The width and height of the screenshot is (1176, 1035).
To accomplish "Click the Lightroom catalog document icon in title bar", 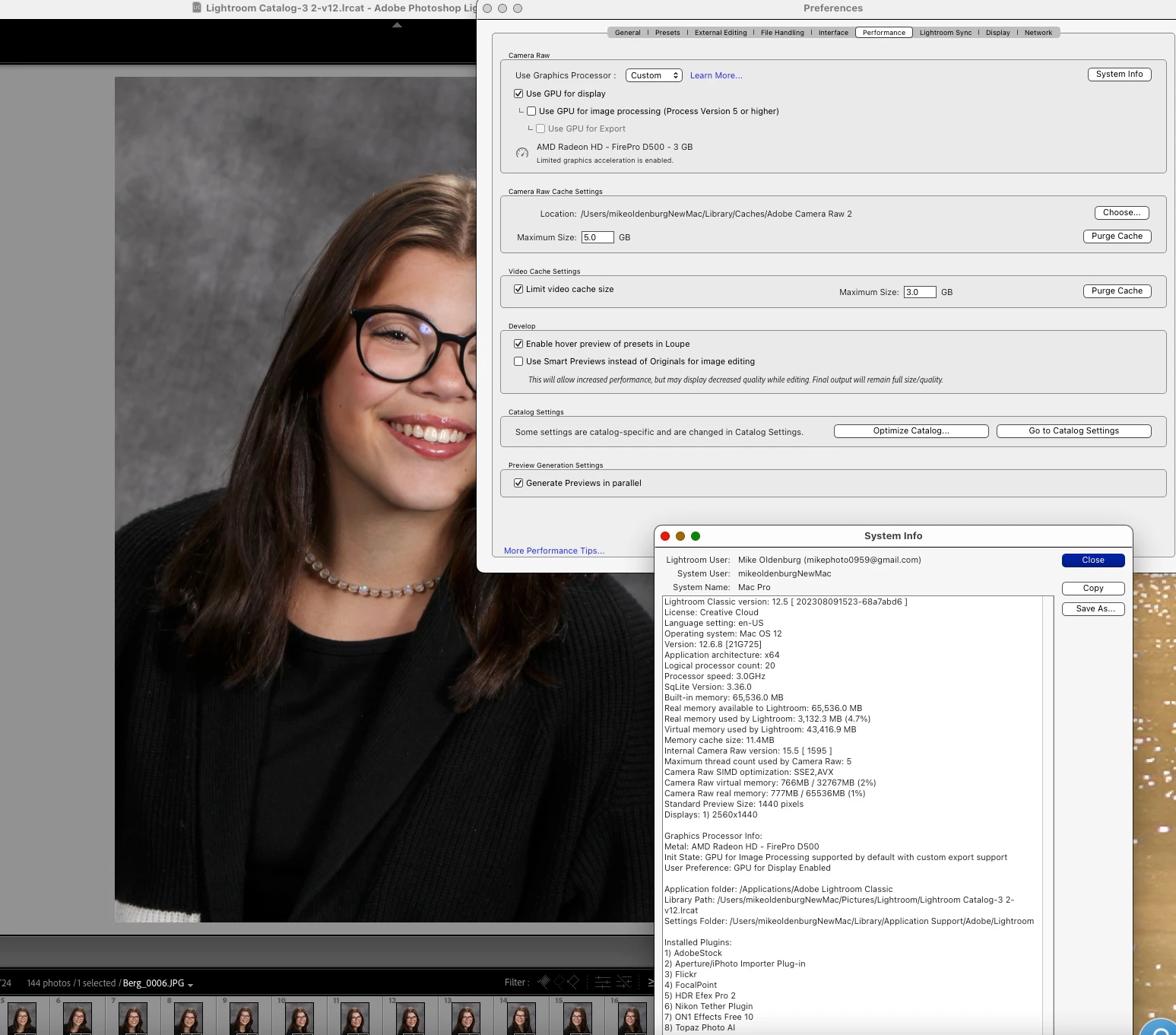I will tap(197, 8).
